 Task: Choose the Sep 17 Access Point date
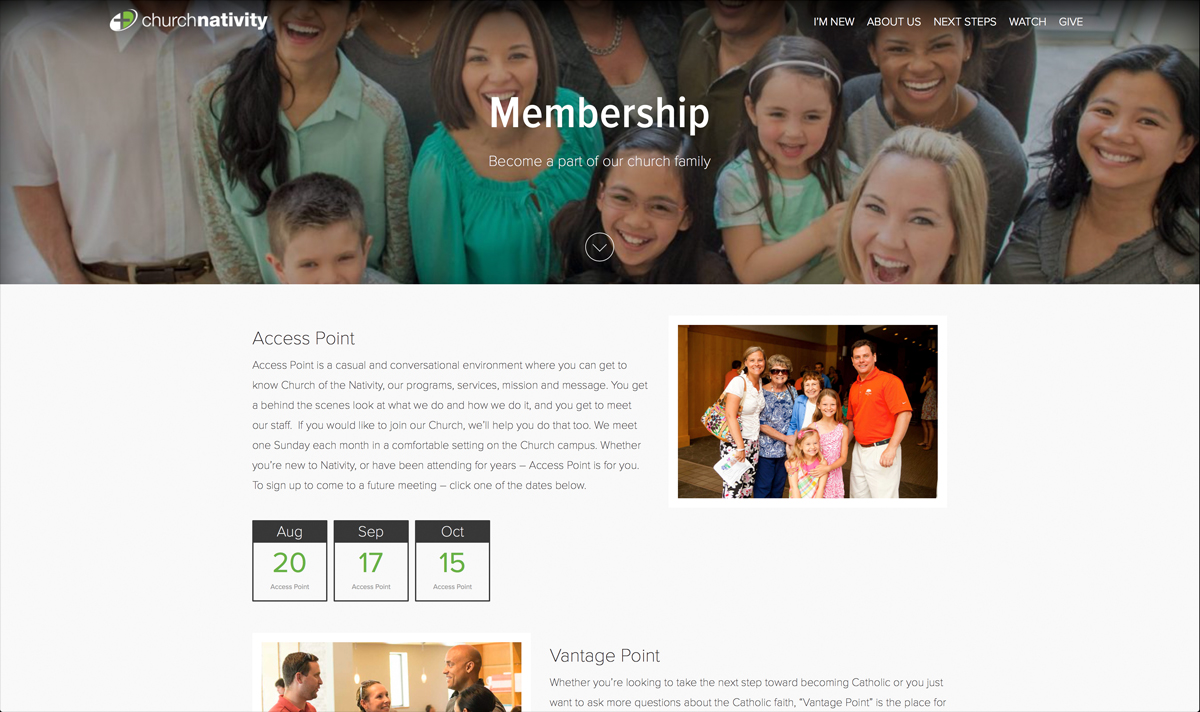pyautogui.click(x=371, y=561)
